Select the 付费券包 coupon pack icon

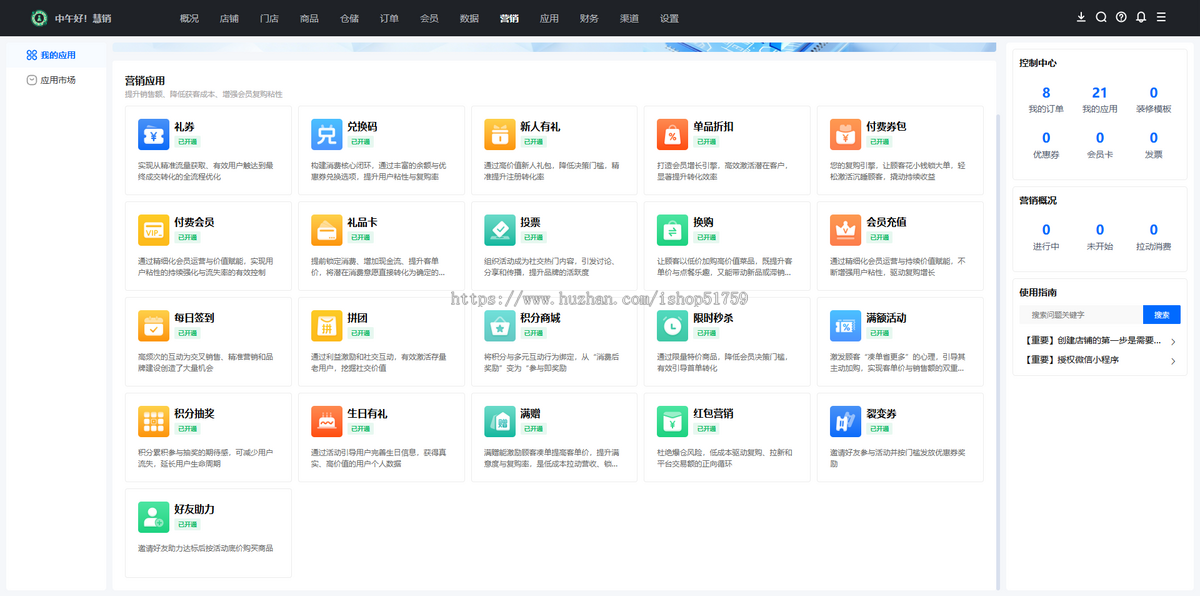846,134
